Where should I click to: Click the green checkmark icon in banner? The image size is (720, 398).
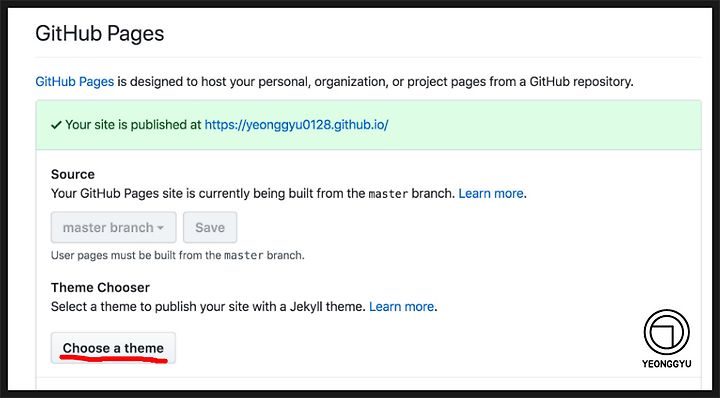(x=56, y=125)
